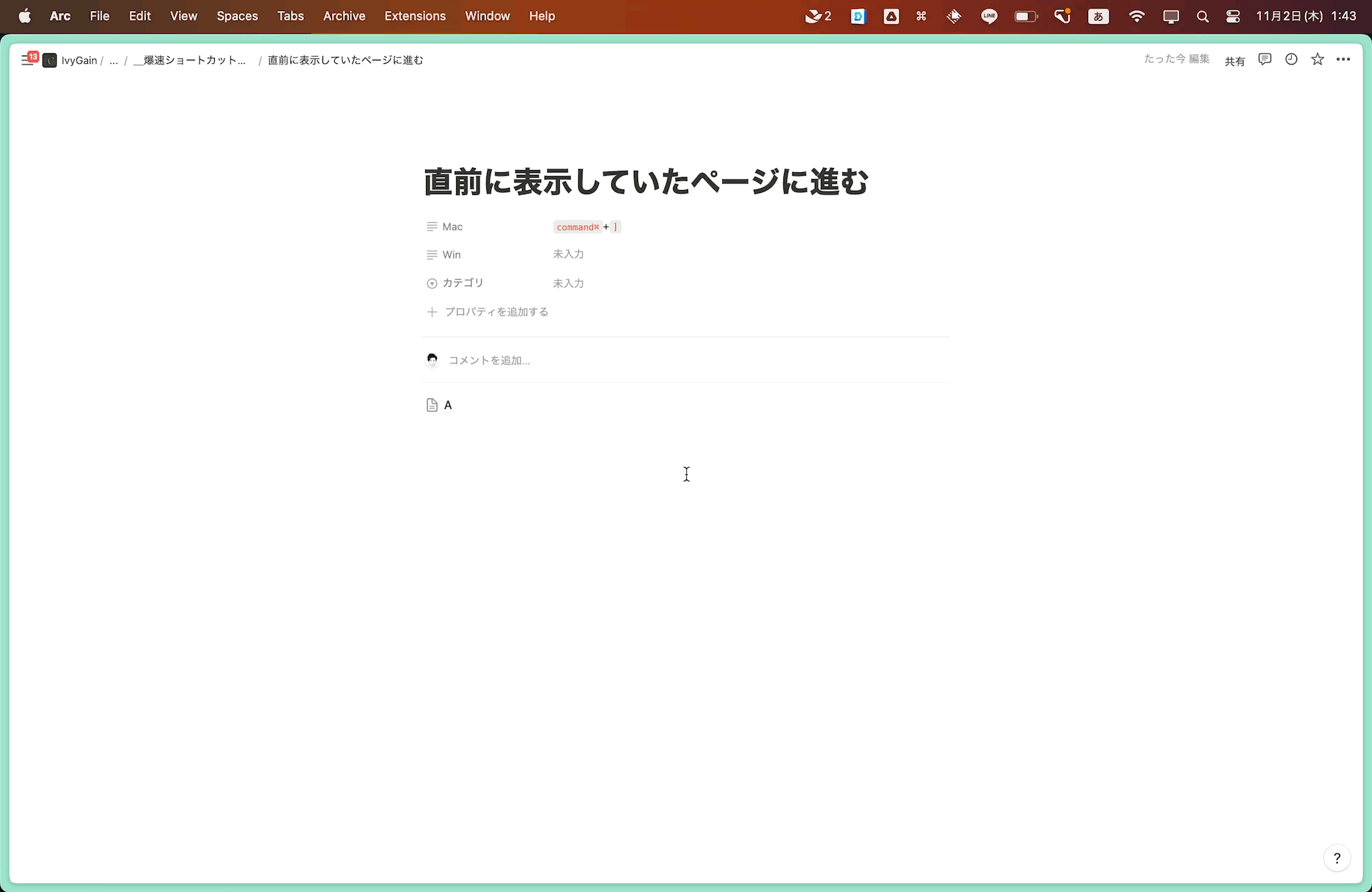Open the Spaces menu
The height and width of the screenshot is (892, 1372).
click(x=237, y=16)
